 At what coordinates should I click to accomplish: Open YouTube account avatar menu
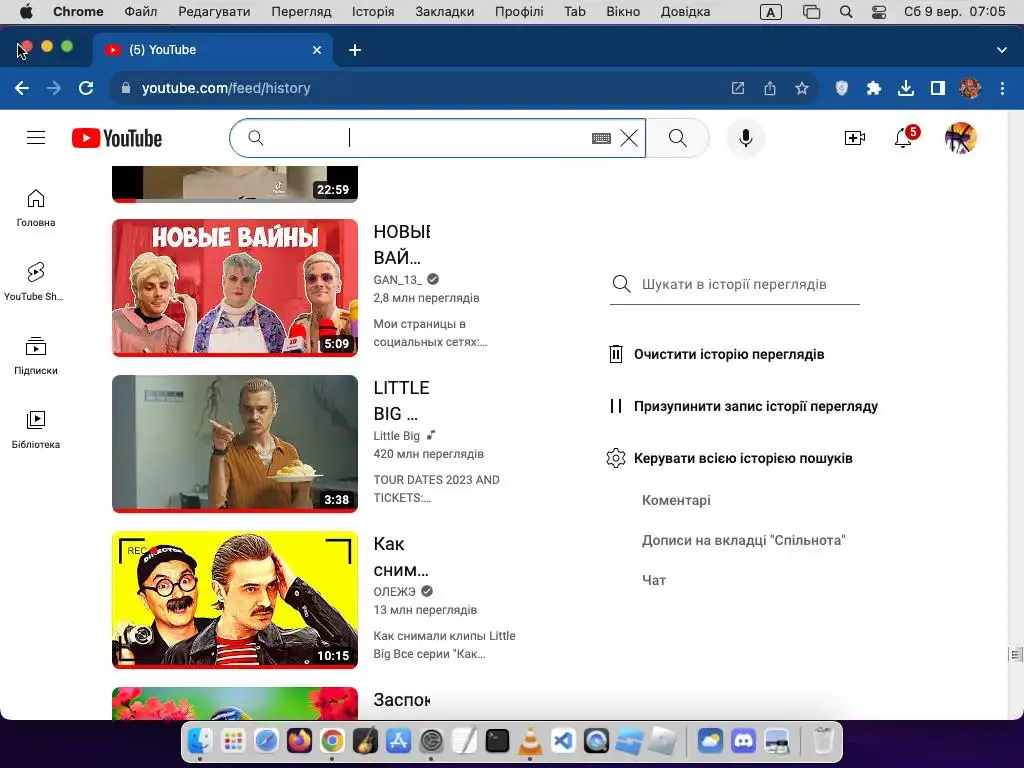(960, 138)
